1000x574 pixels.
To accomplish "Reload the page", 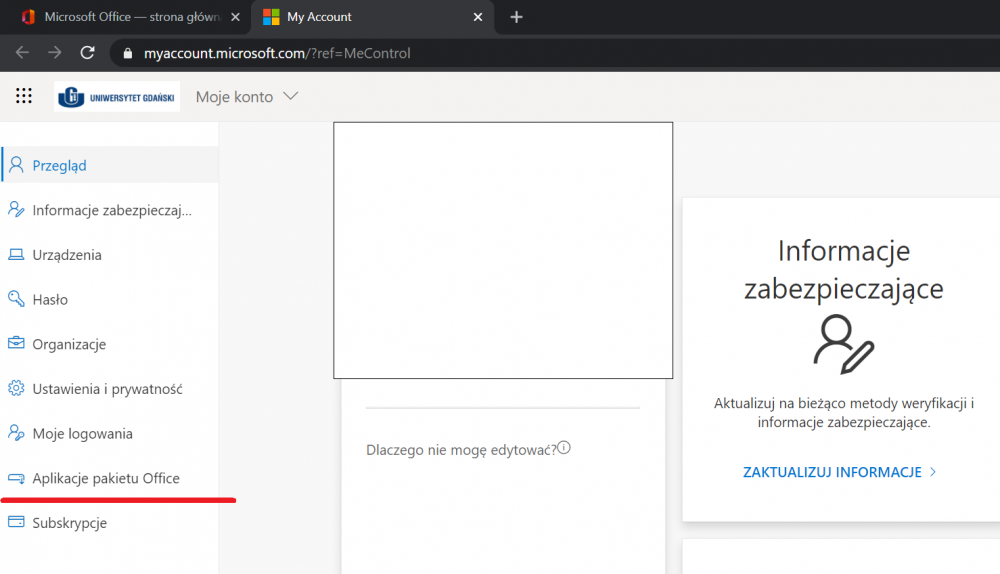I will pyautogui.click(x=88, y=53).
